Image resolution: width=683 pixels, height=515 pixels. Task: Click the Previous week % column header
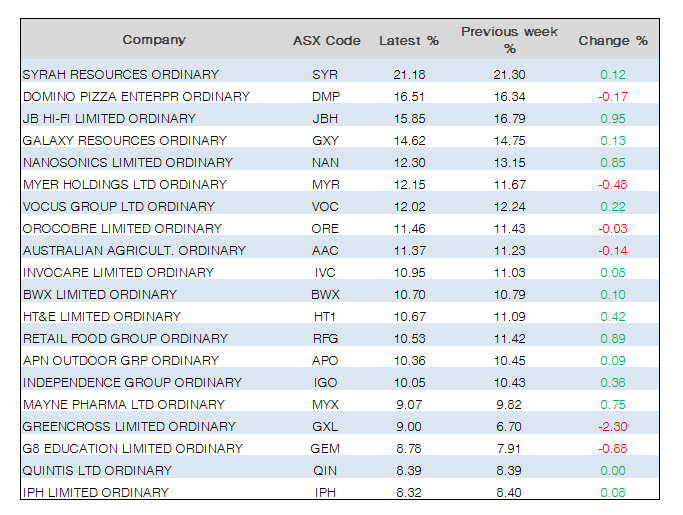509,40
